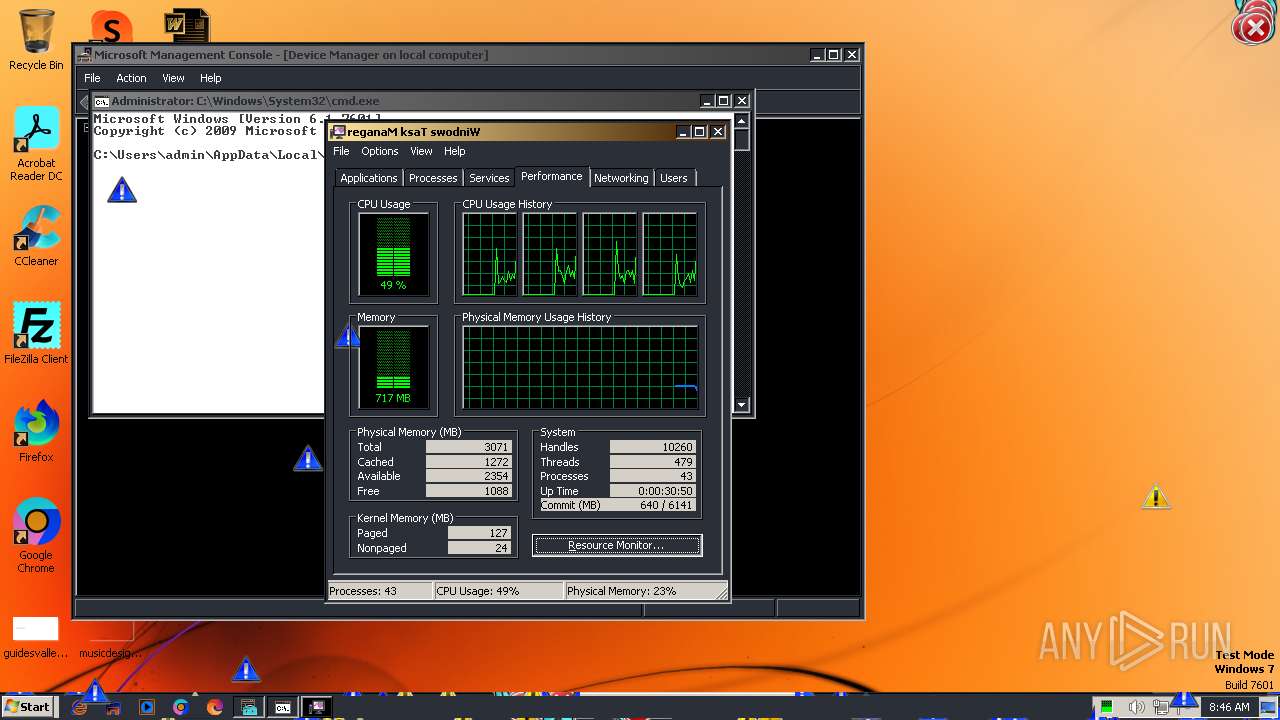1280x720 pixels.
Task: Minimize the Task Manager window
Action: (683, 132)
